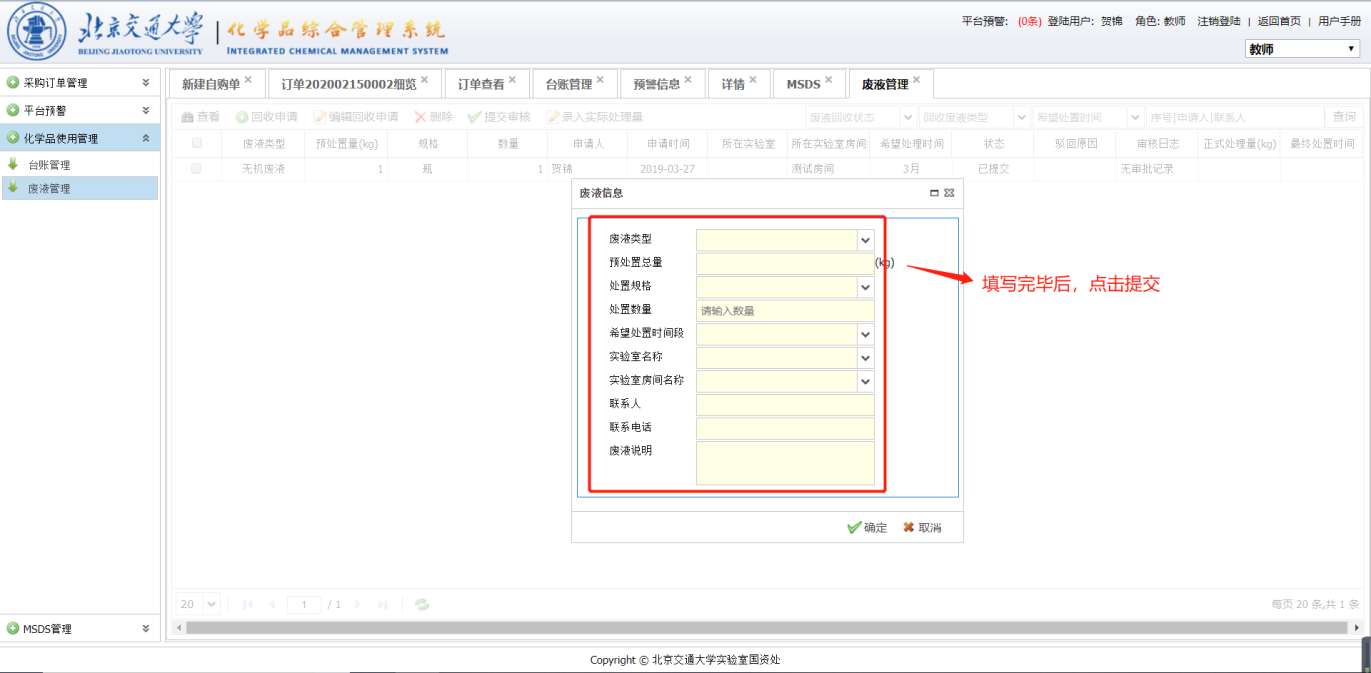Toggle the checkbox for 无机废液 row
The height and width of the screenshot is (673, 1371).
coord(196,169)
